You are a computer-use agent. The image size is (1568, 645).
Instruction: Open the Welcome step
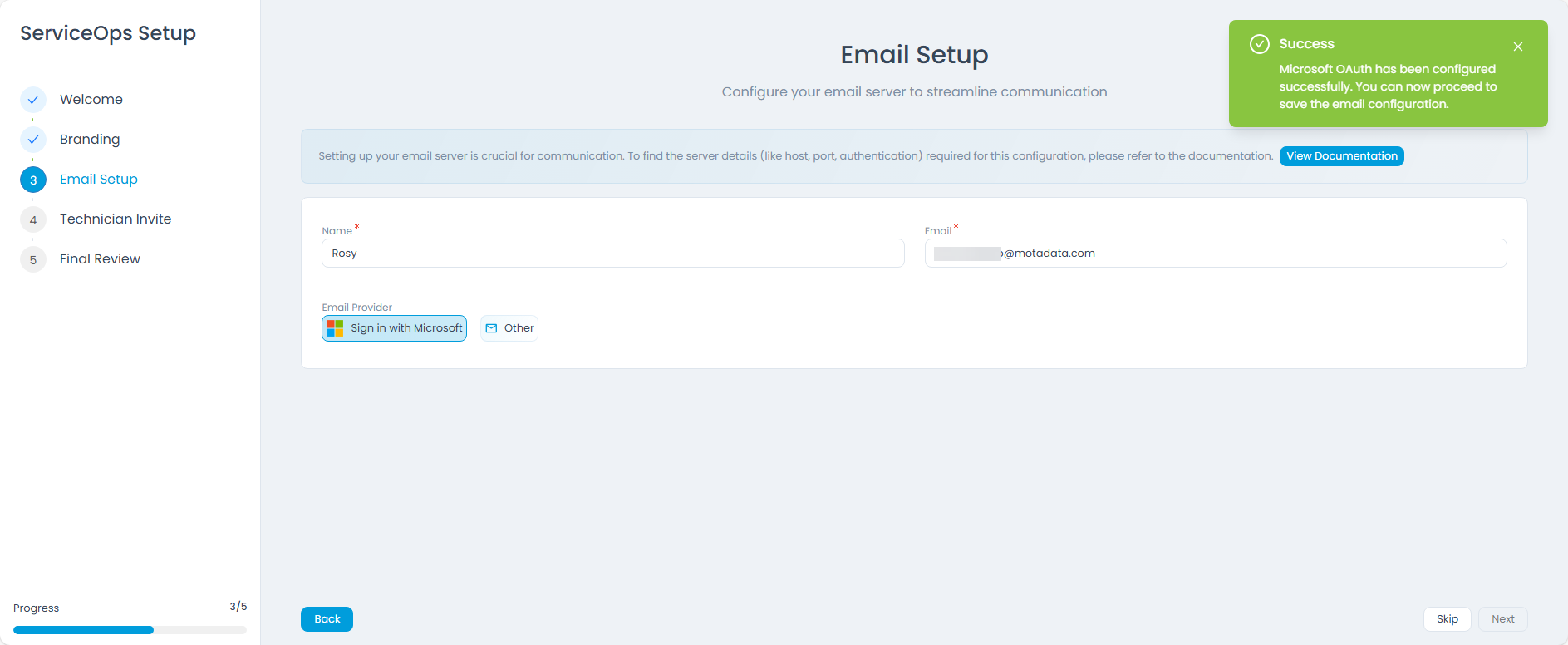click(91, 100)
